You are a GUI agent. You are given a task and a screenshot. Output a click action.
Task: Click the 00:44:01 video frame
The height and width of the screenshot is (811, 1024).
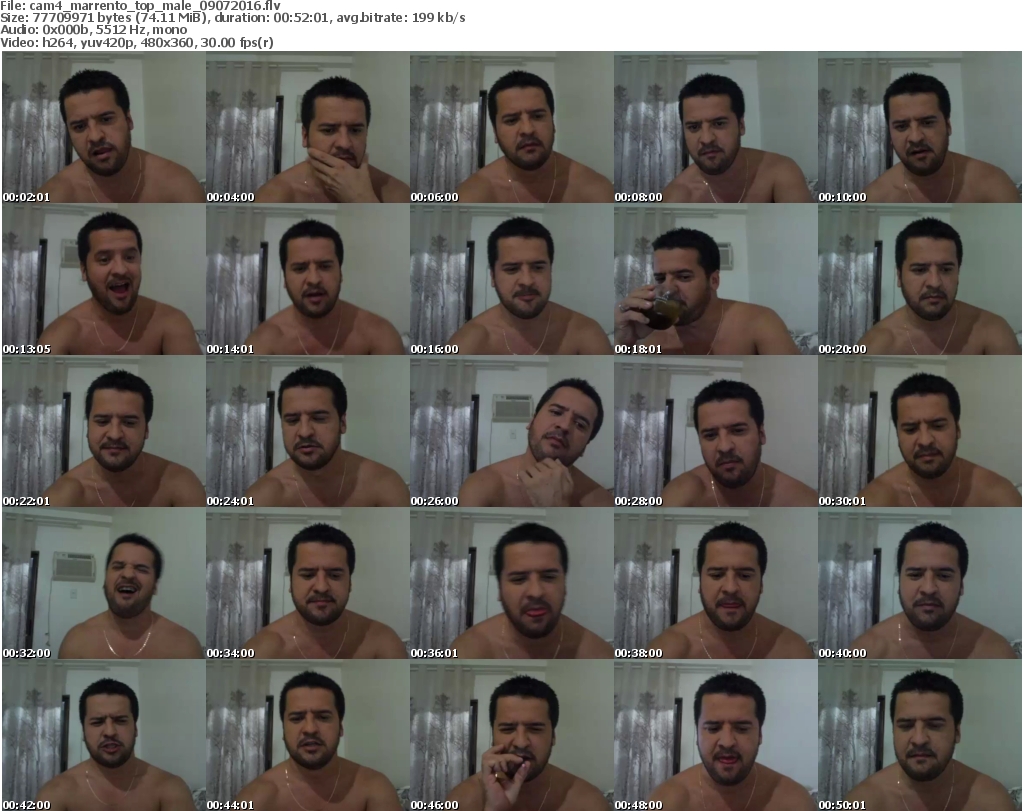[x=308, y=735]
